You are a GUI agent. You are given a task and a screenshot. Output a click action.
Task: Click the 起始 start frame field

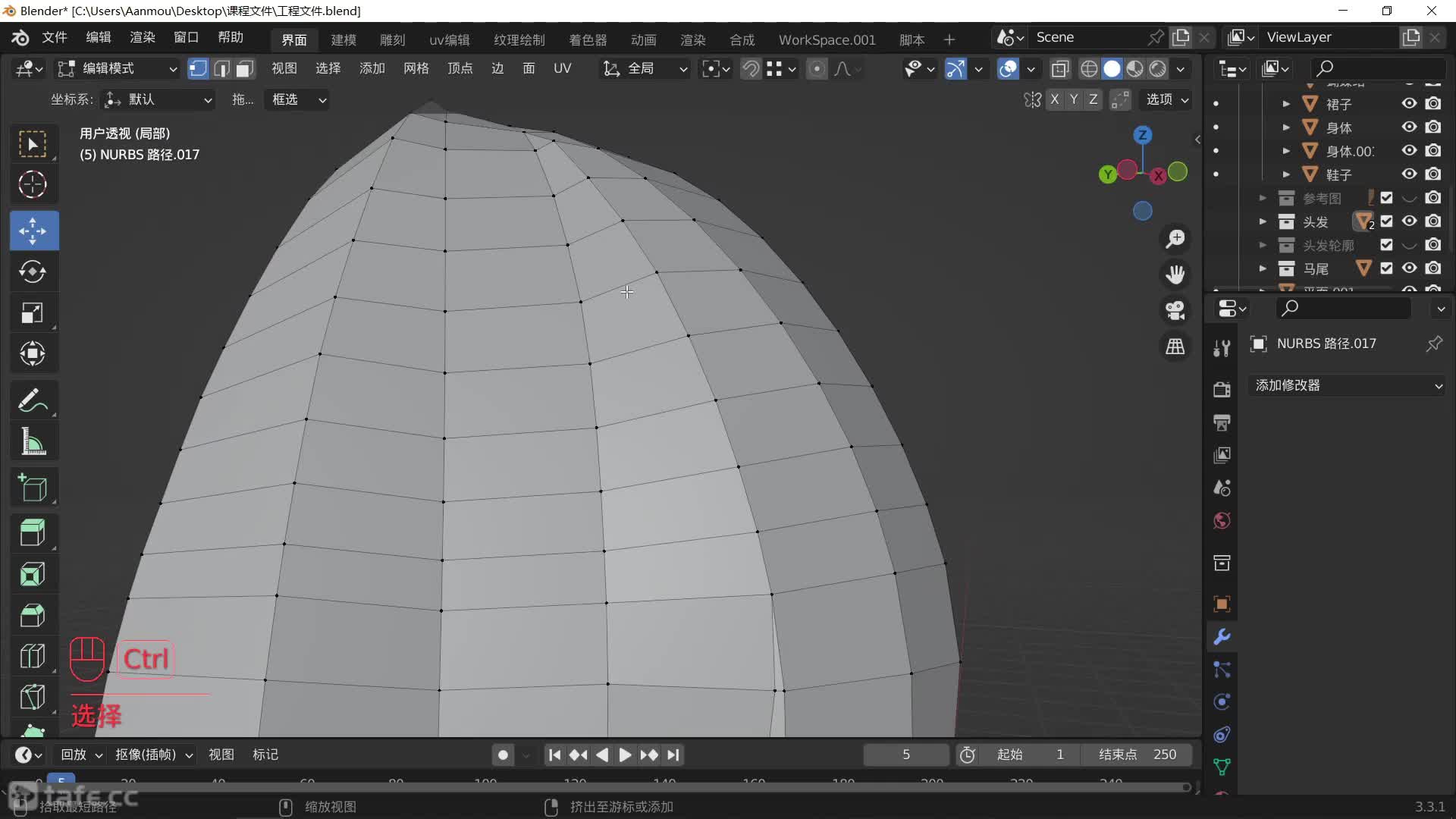(x=1031, y=755)
